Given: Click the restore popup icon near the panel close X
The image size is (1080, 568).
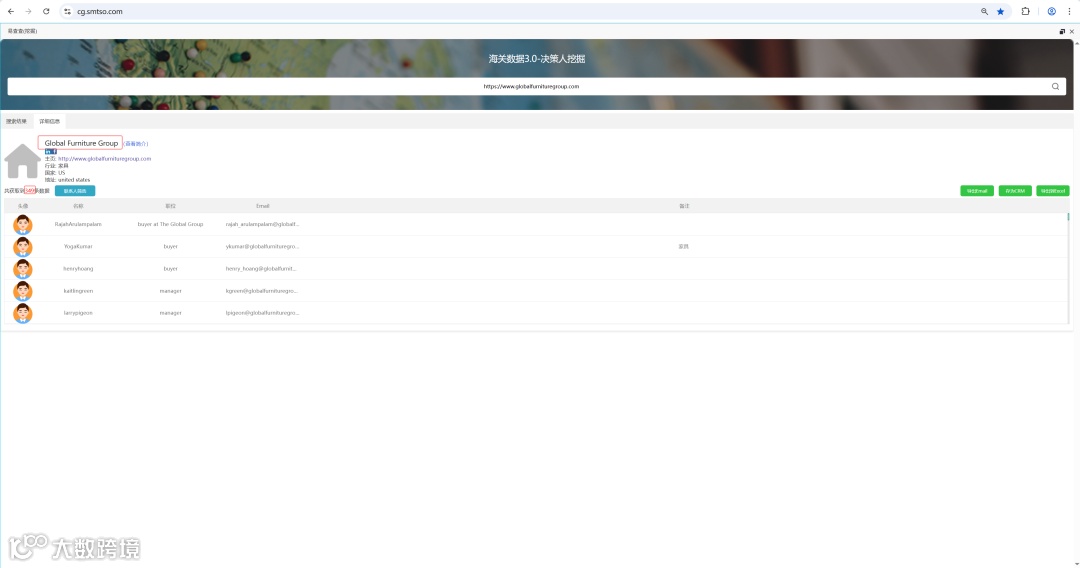Looking at the screenshot, I should coord(1062,31).
